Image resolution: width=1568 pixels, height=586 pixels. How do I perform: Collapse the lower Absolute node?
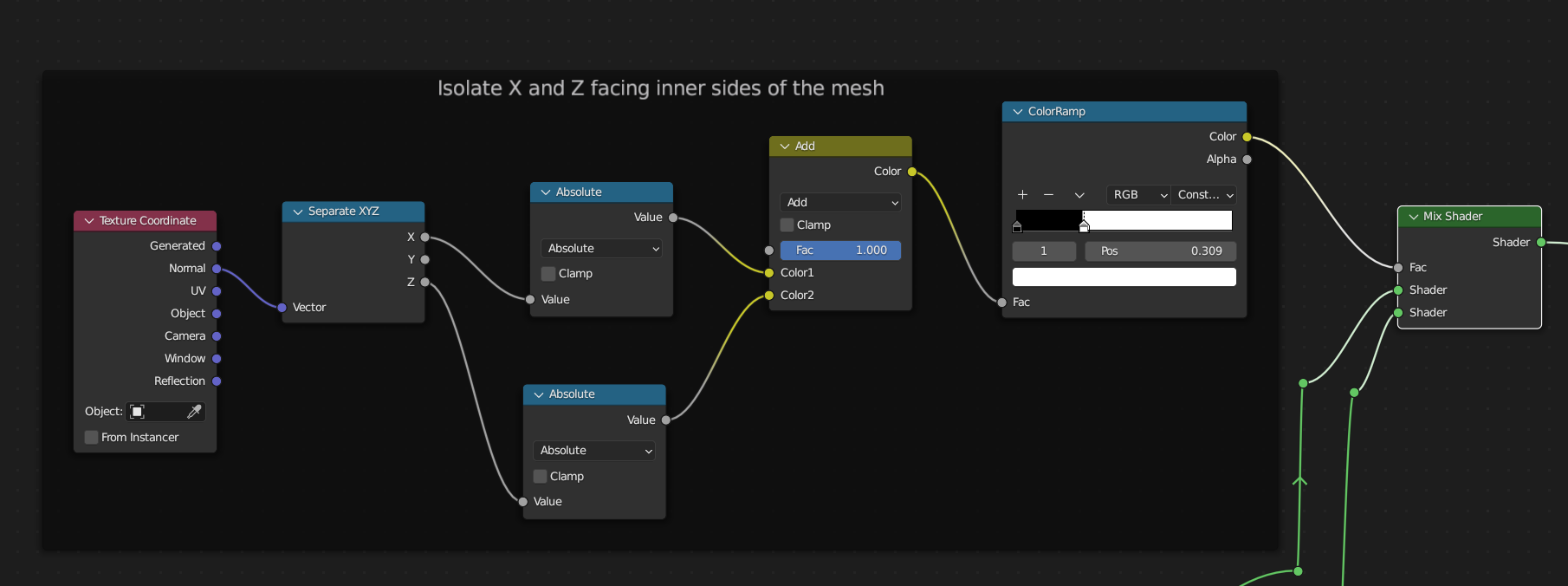coord(539,394)
